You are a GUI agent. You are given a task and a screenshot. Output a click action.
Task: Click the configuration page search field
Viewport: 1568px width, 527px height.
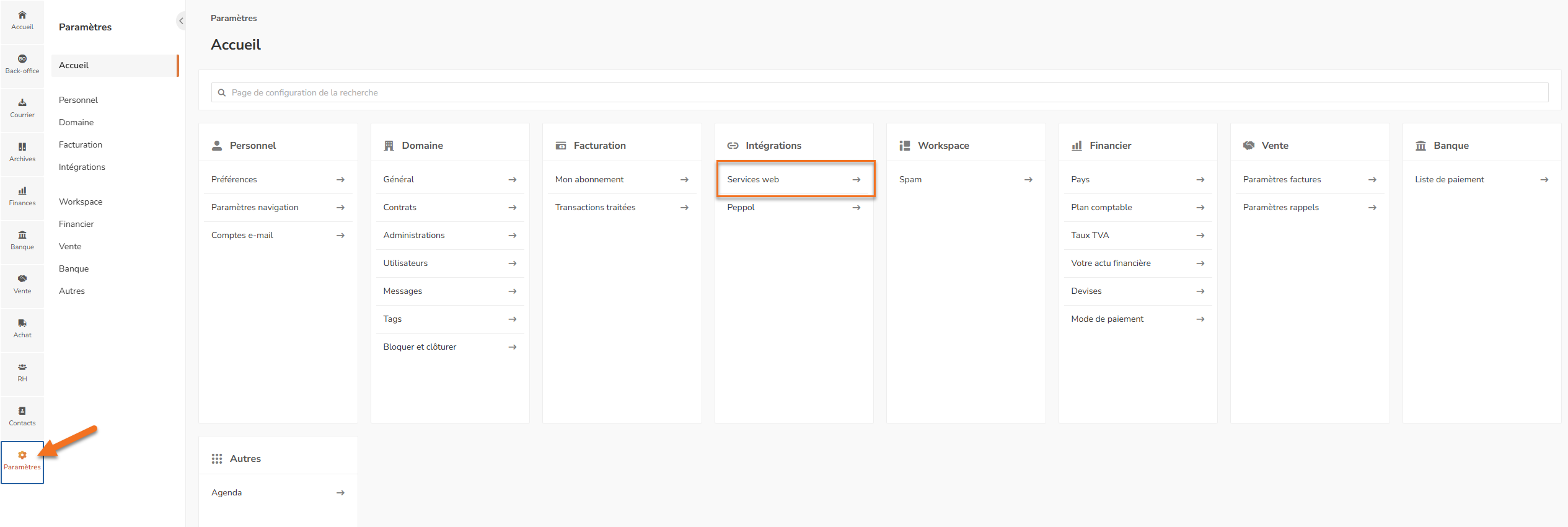click(x=879, y=92)
